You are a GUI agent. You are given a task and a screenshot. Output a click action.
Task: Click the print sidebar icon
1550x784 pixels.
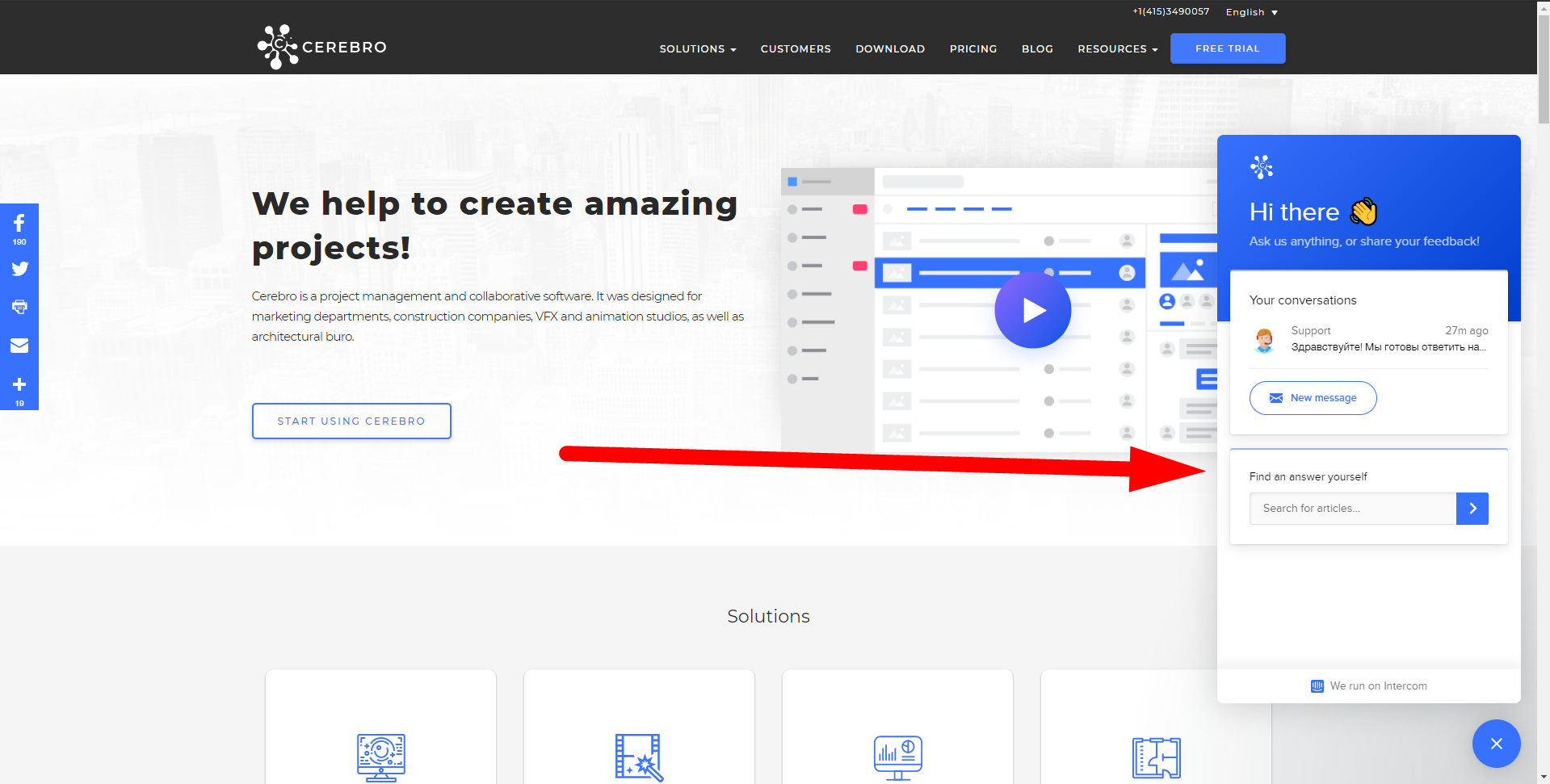[19, 307]
